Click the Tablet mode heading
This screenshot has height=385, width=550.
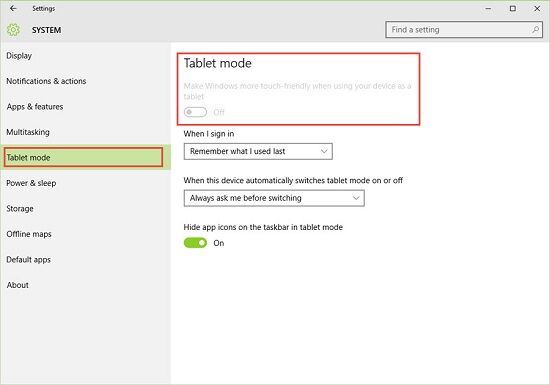217,63
